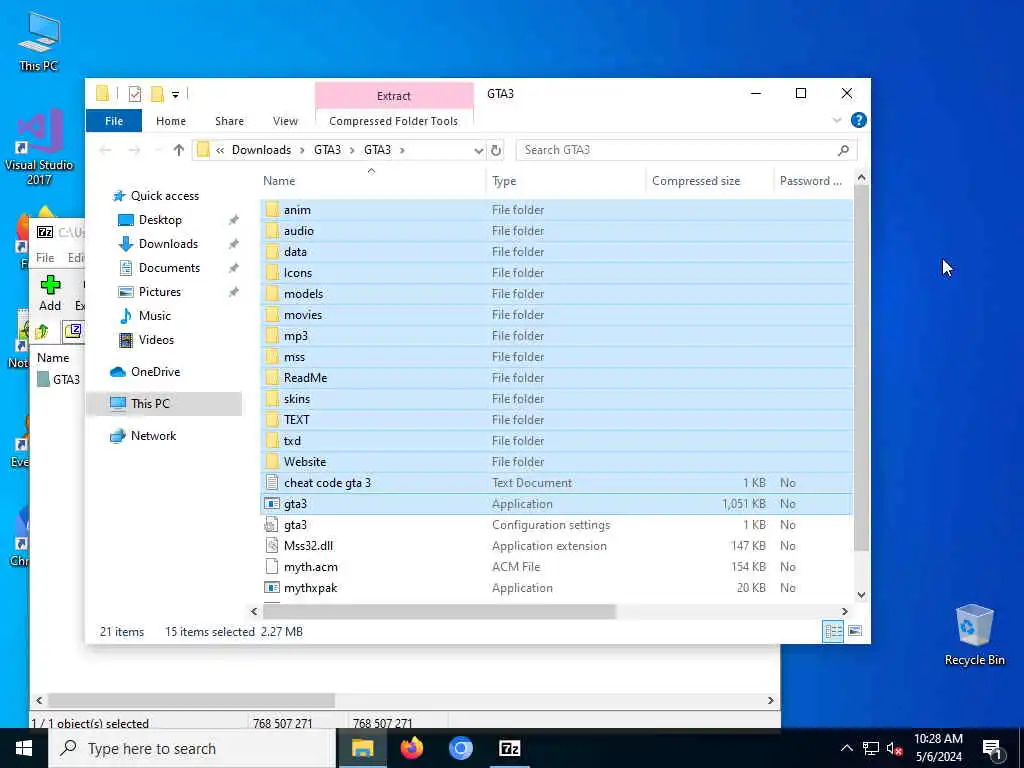Viewport: 1024px width, 768px height.
Task: Click the double chevron before Downloads
Action: (x=220, y=150)
